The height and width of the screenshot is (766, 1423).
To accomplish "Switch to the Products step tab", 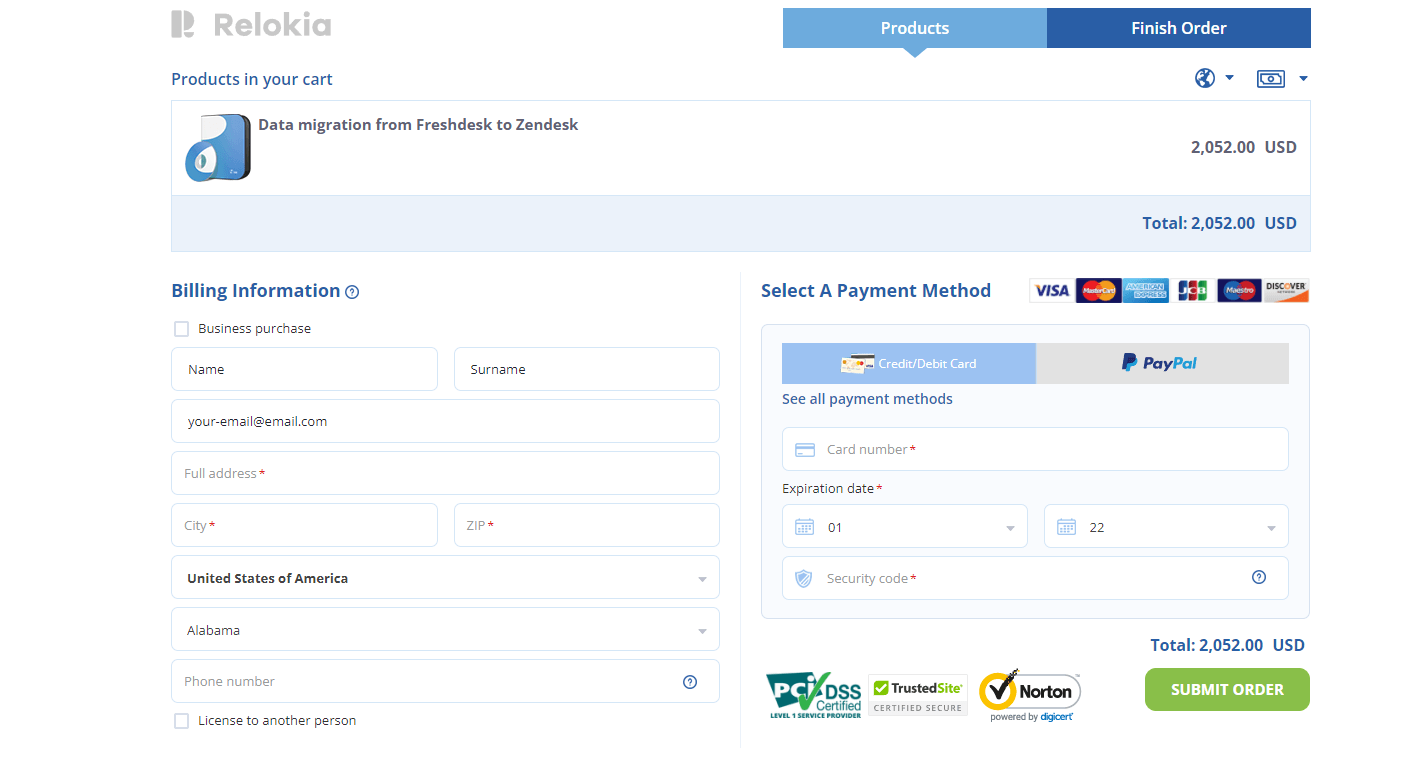I will [x=915, y=28].
